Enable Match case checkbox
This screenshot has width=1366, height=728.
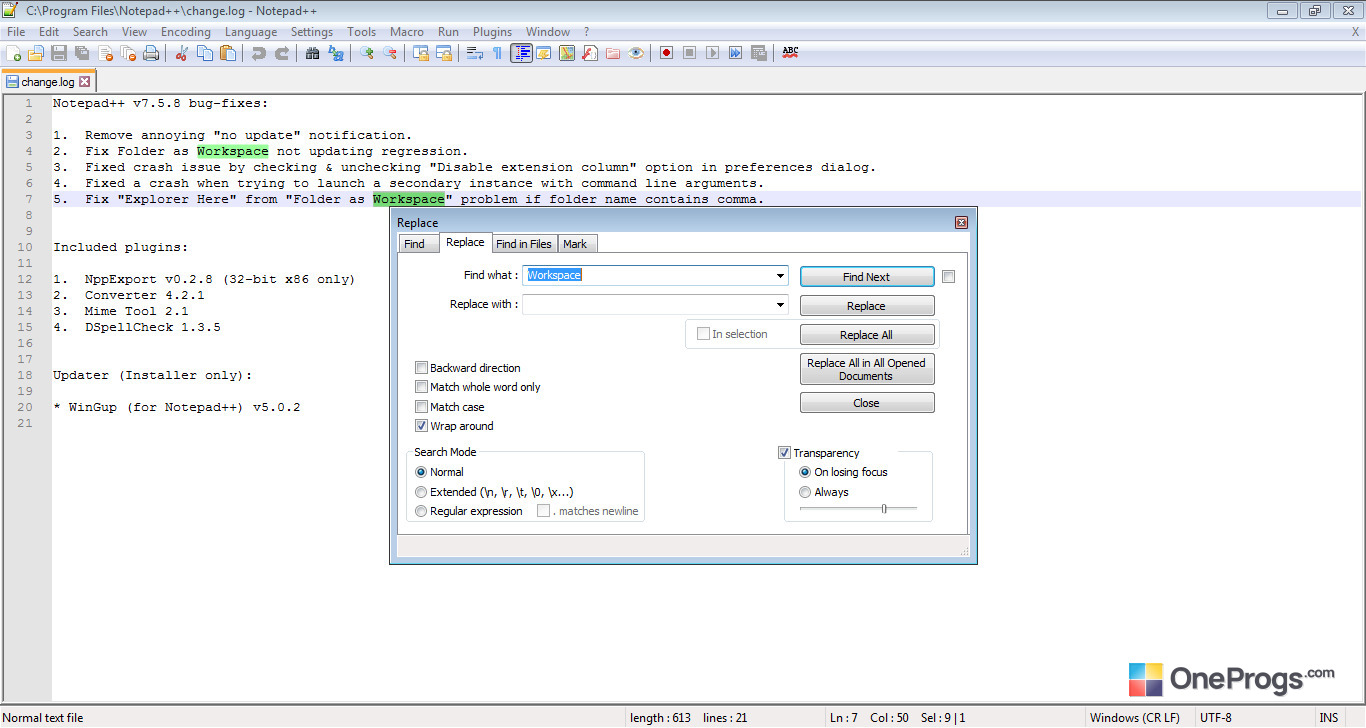pyautogui.click(x=422, y=407)
